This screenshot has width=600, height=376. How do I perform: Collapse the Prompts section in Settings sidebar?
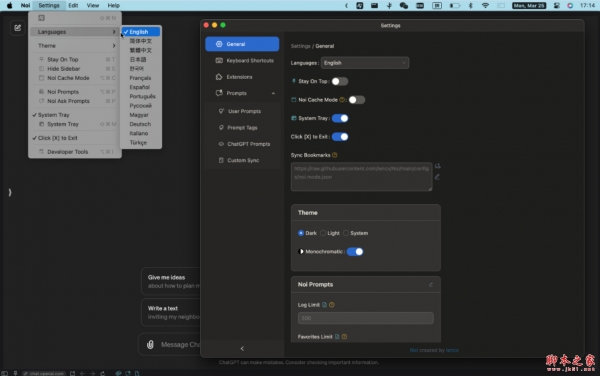[x=273, y=93]
